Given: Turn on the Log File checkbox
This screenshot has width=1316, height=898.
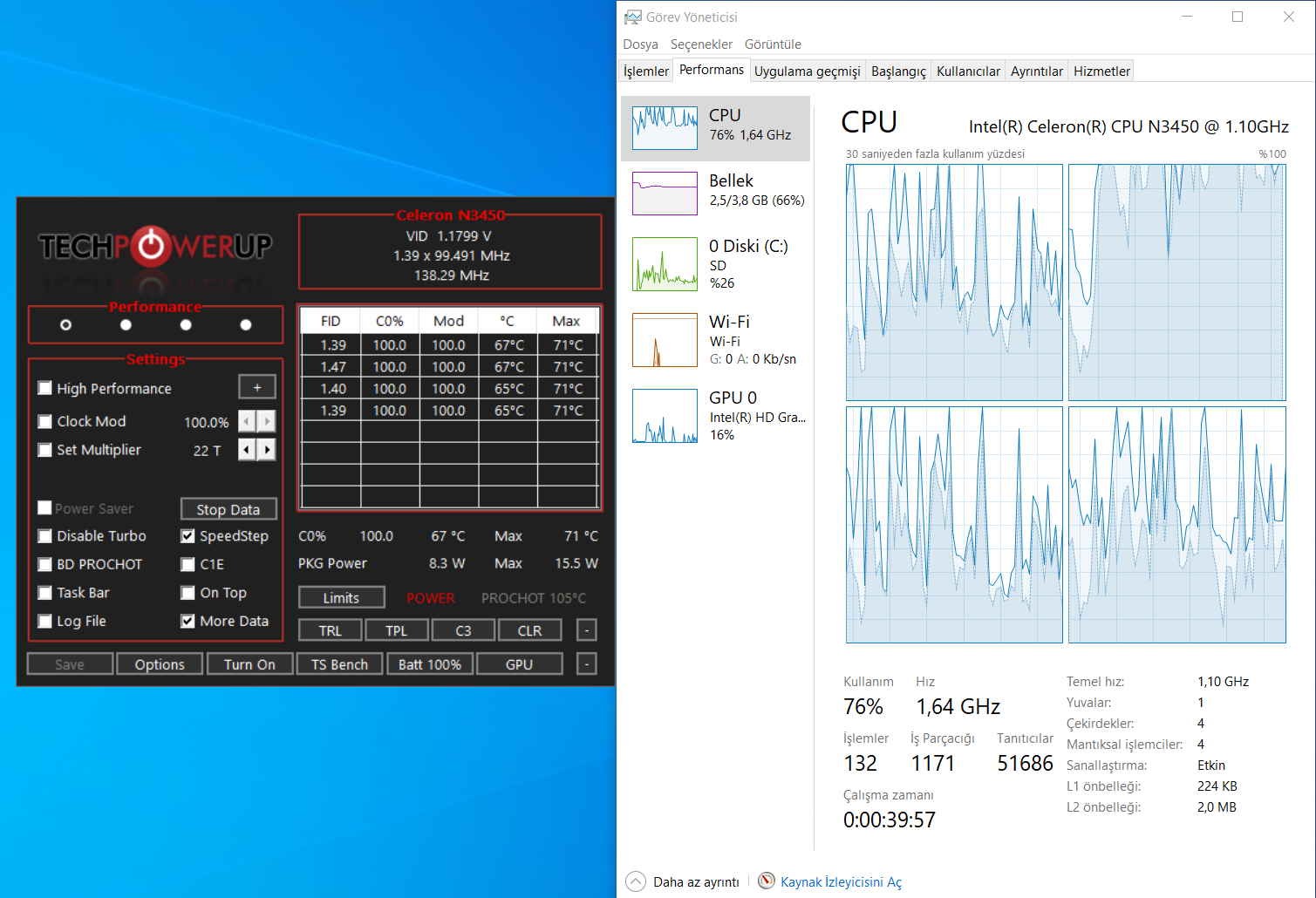Looking at the screenshot, I should [x=45, y=621].
